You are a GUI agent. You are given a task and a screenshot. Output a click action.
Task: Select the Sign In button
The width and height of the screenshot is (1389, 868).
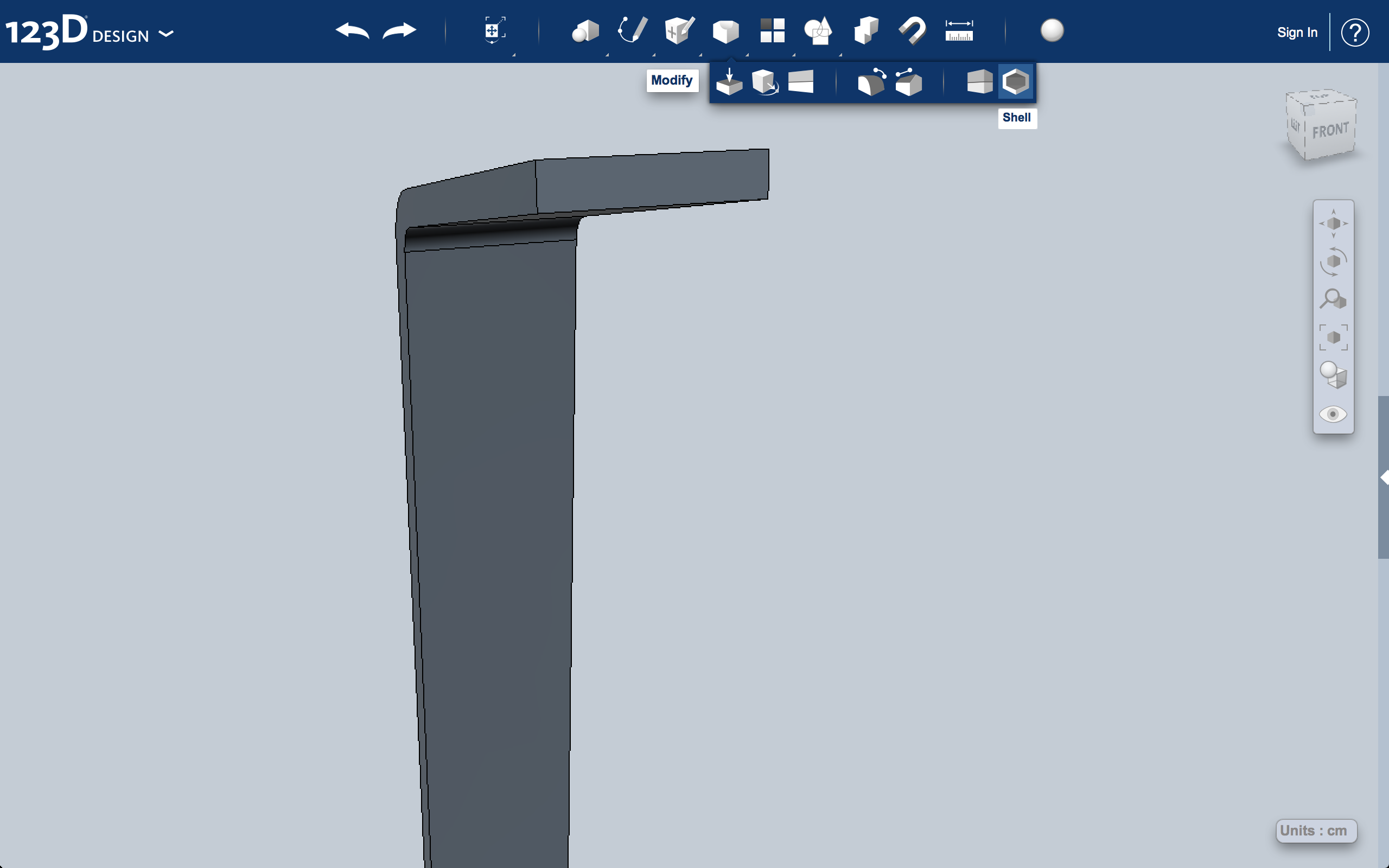click(x=1297, y=32)
